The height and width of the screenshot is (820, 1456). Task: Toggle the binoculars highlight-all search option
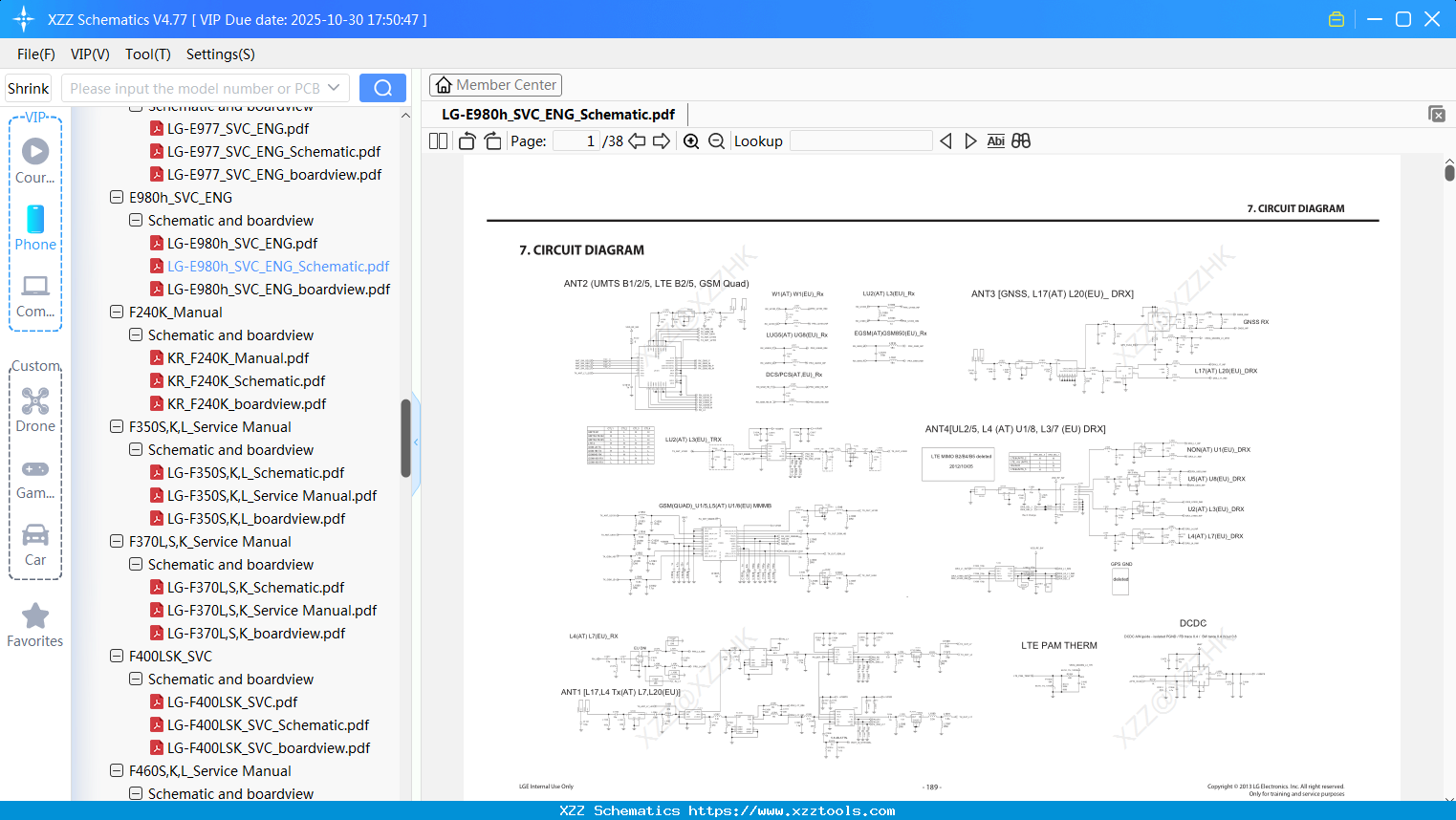pos(1020,140)
